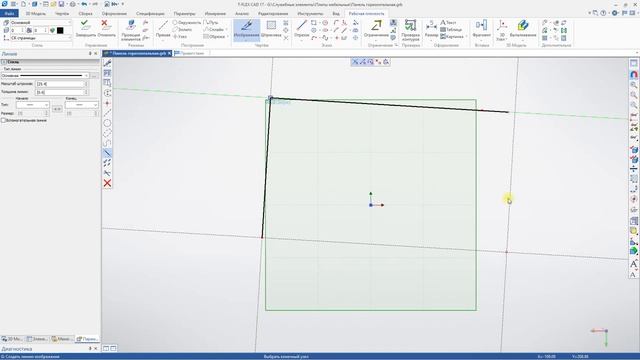Viewport: 640px width, 360px height.
Task: Pin the Линия properties panel
Action: click(90, 53)
